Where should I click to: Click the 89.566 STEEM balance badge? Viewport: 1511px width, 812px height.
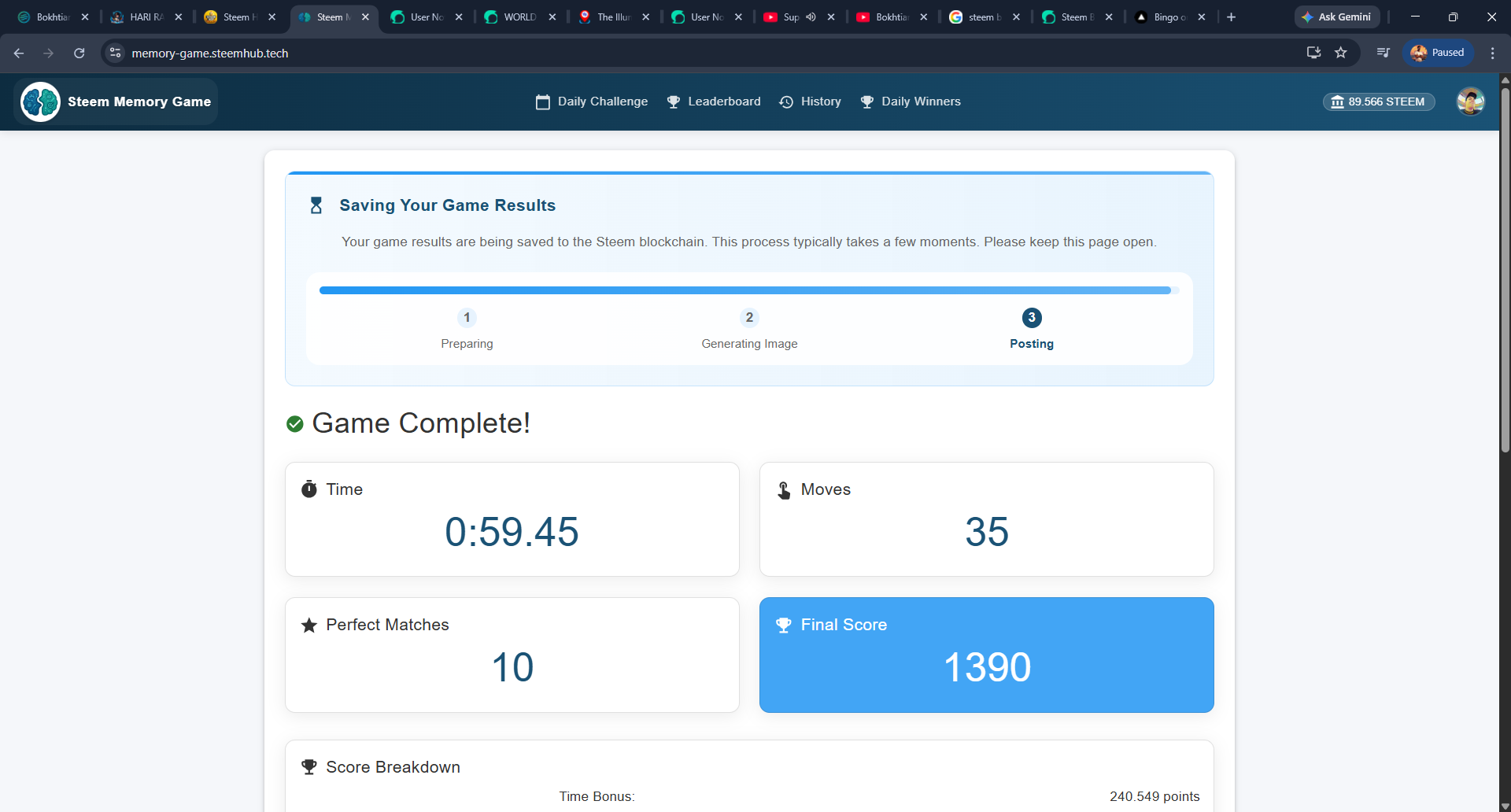pyautogui.click(x=1379, y=101)
